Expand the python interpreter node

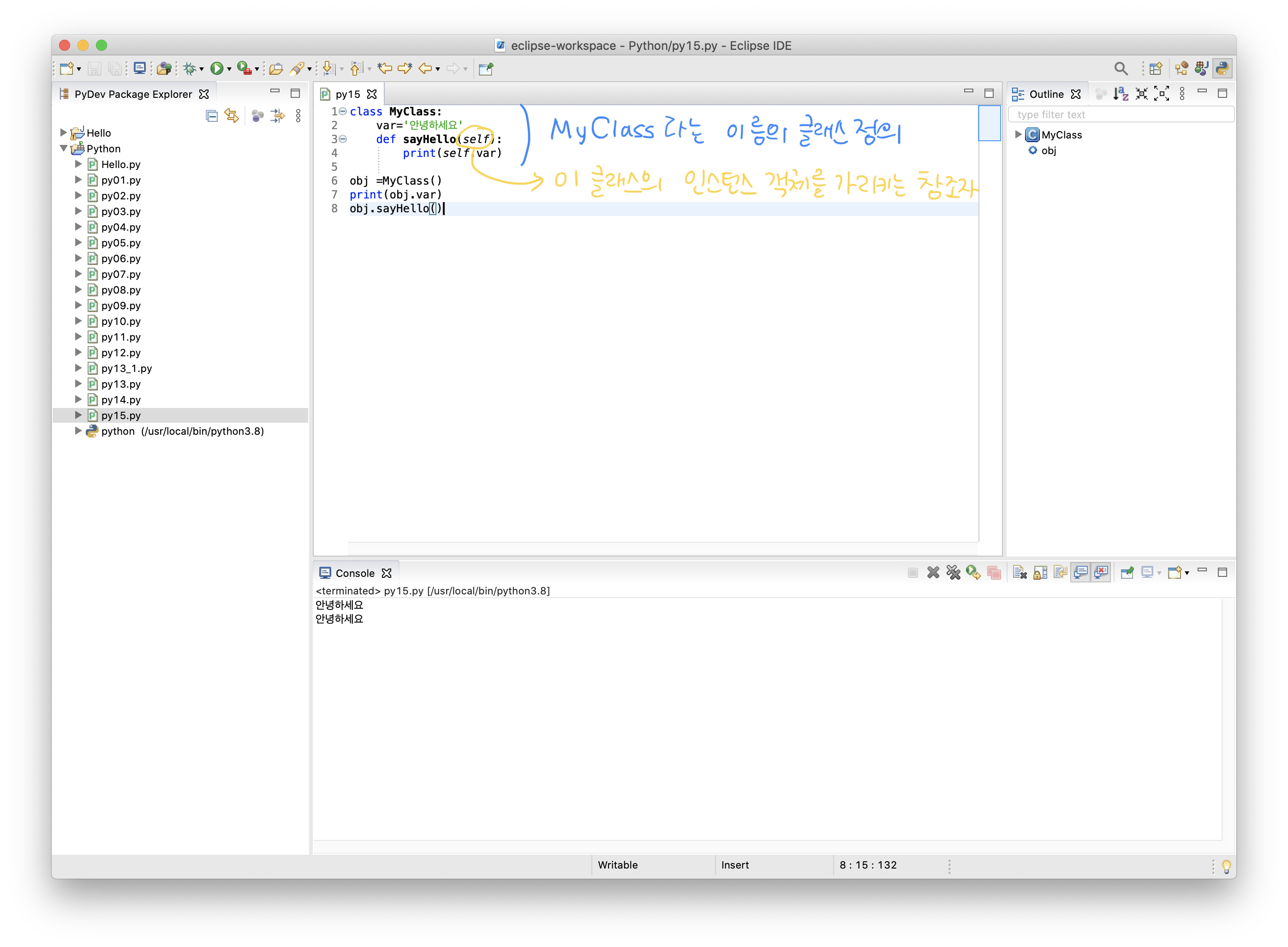coord(78,431)
